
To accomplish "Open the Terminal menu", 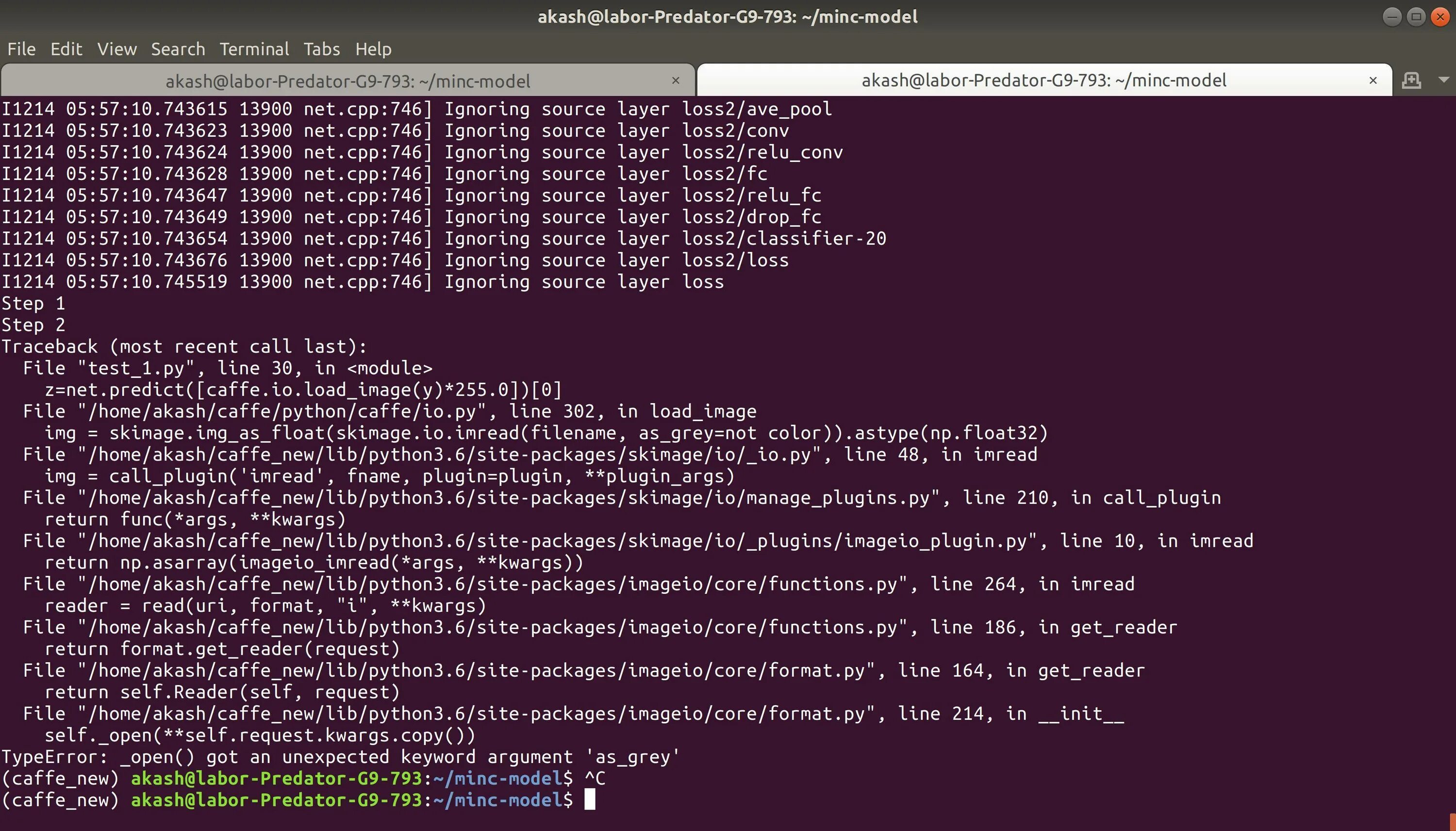I will tap(254, 49).
